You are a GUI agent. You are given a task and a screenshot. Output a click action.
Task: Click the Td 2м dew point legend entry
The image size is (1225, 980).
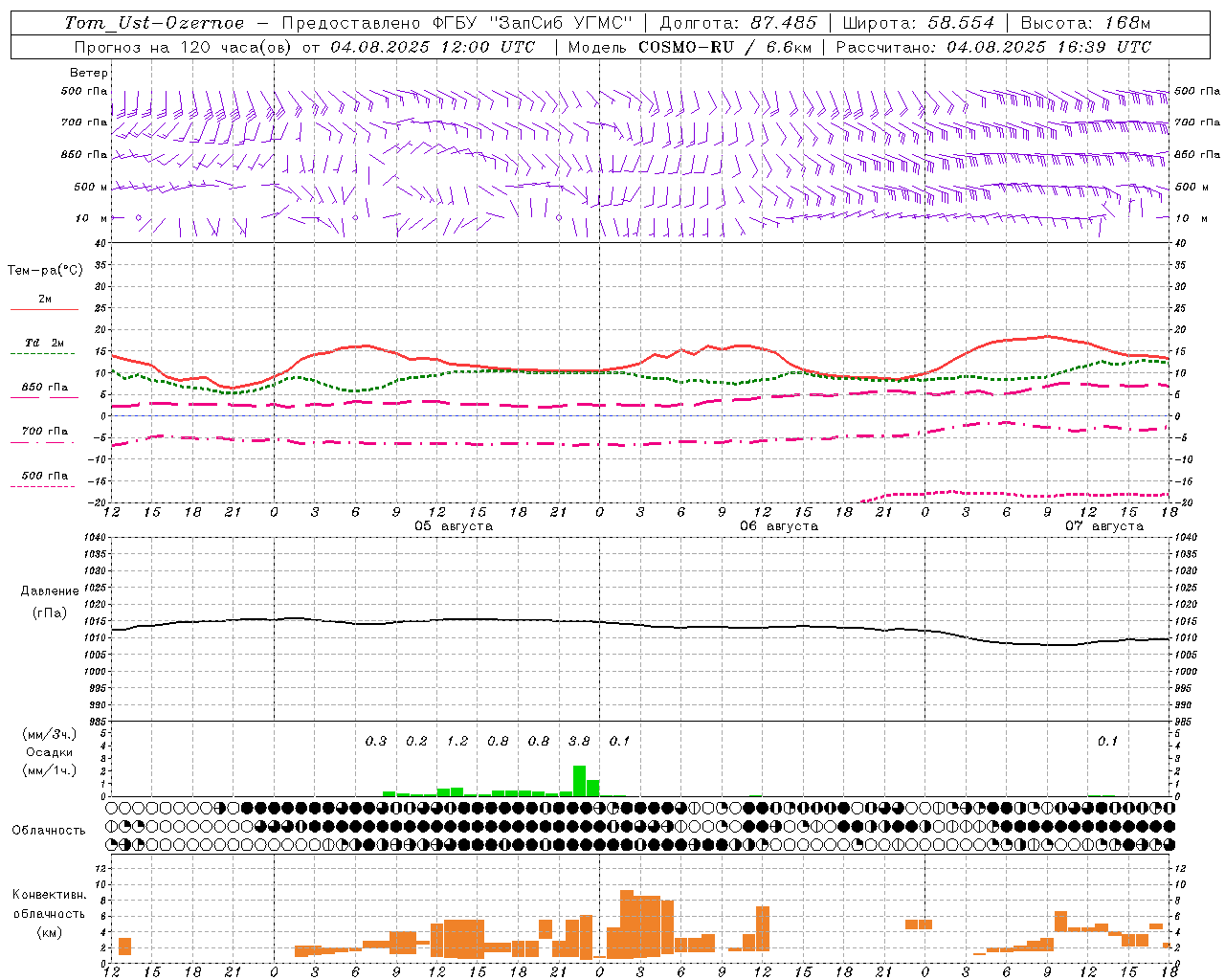click(x=44, y=343)
